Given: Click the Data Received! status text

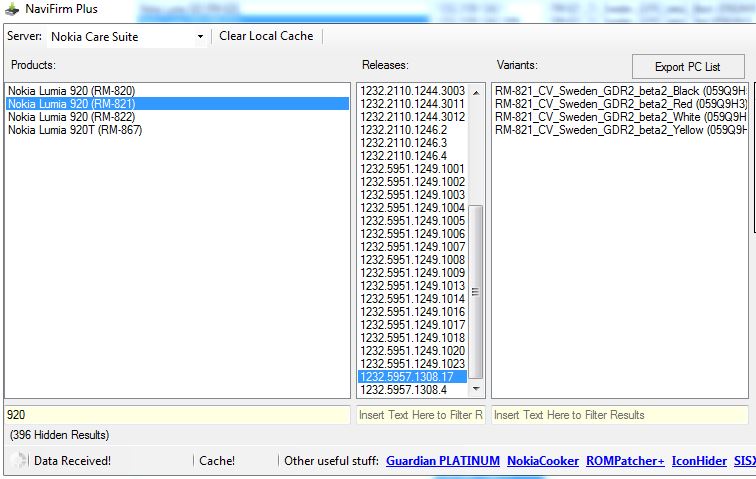Looking at the screenshot, I should [72, 461].
